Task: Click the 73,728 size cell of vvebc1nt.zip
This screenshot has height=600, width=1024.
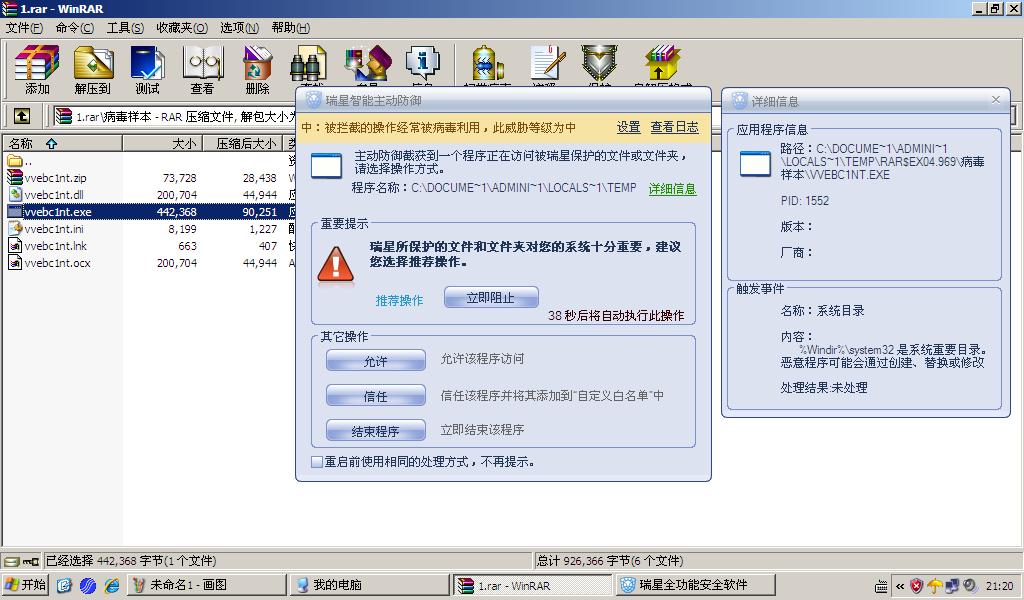Action: coord(179,178)
